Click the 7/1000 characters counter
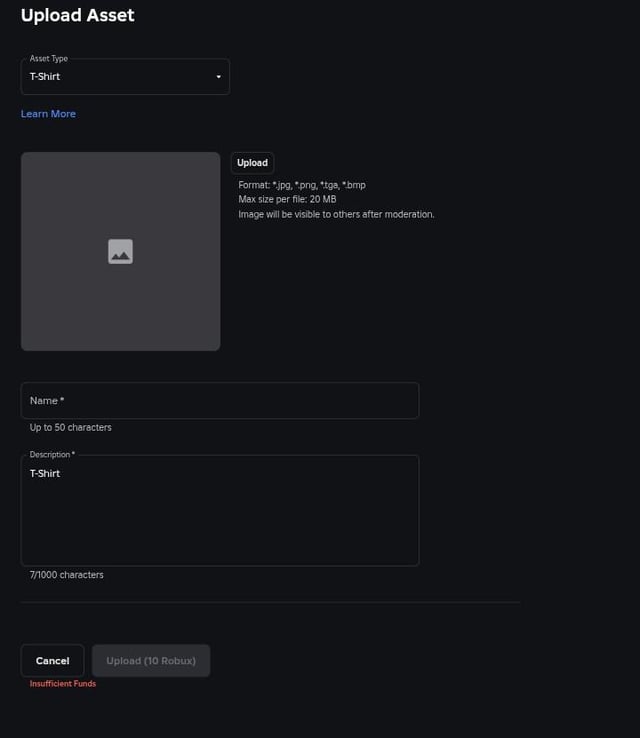 (x=66, y=575)
